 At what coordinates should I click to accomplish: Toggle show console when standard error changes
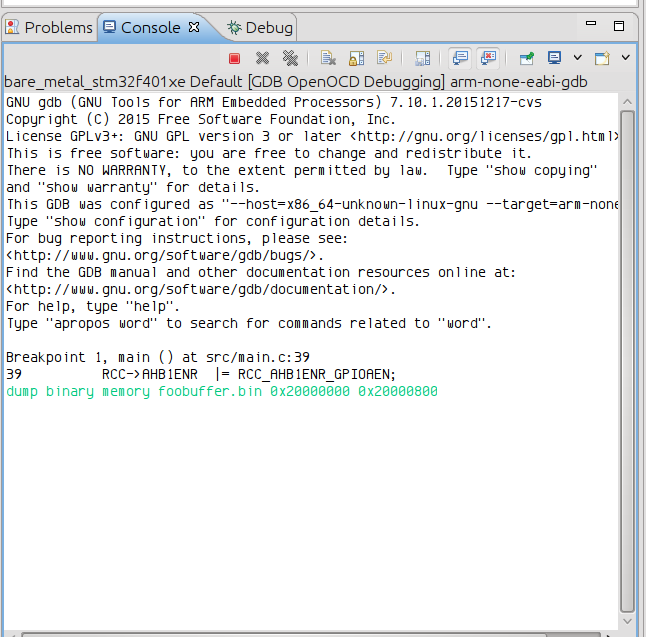(x=488, y=58)
